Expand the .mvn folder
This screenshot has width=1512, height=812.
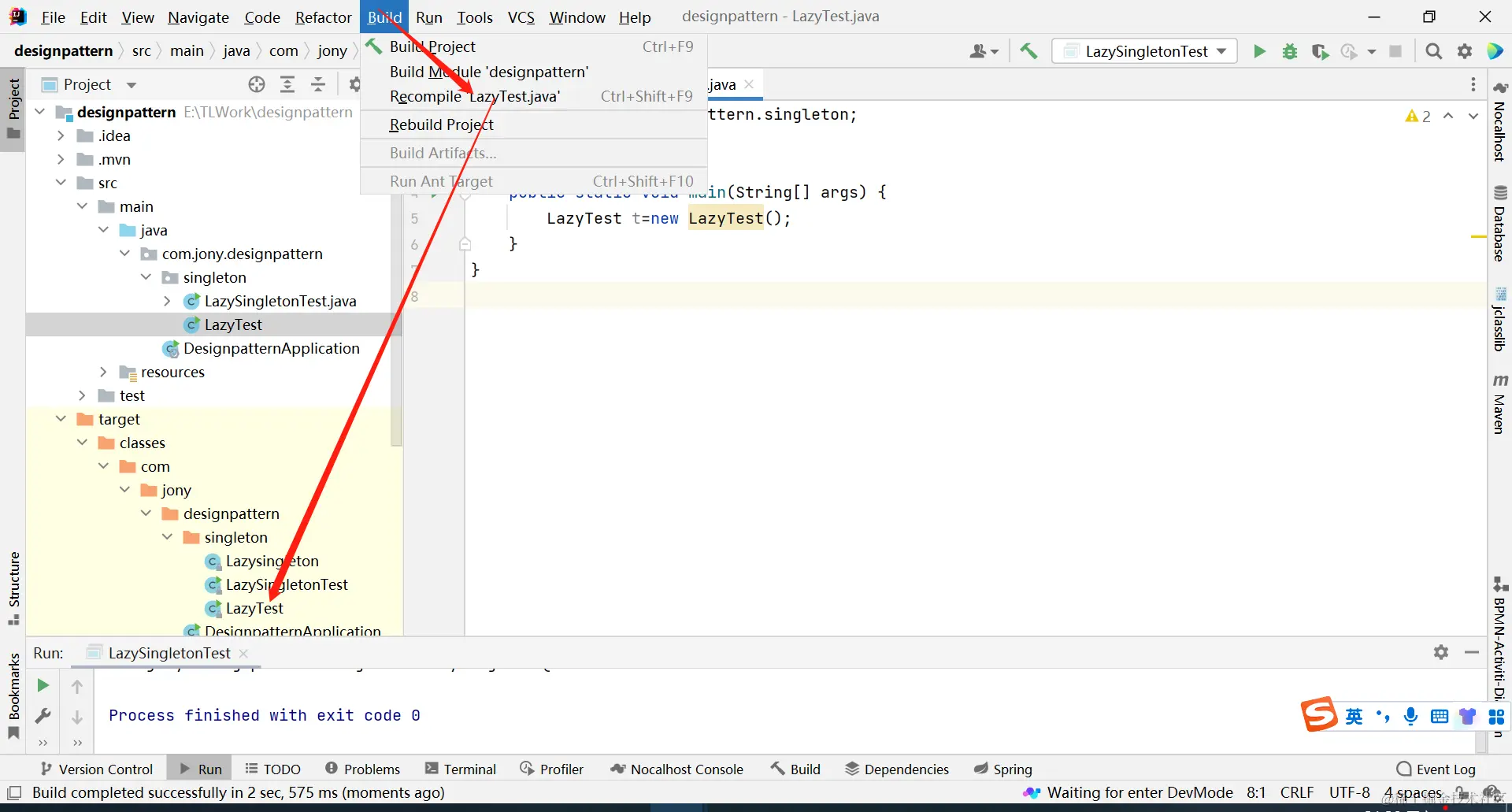point(61,159)
